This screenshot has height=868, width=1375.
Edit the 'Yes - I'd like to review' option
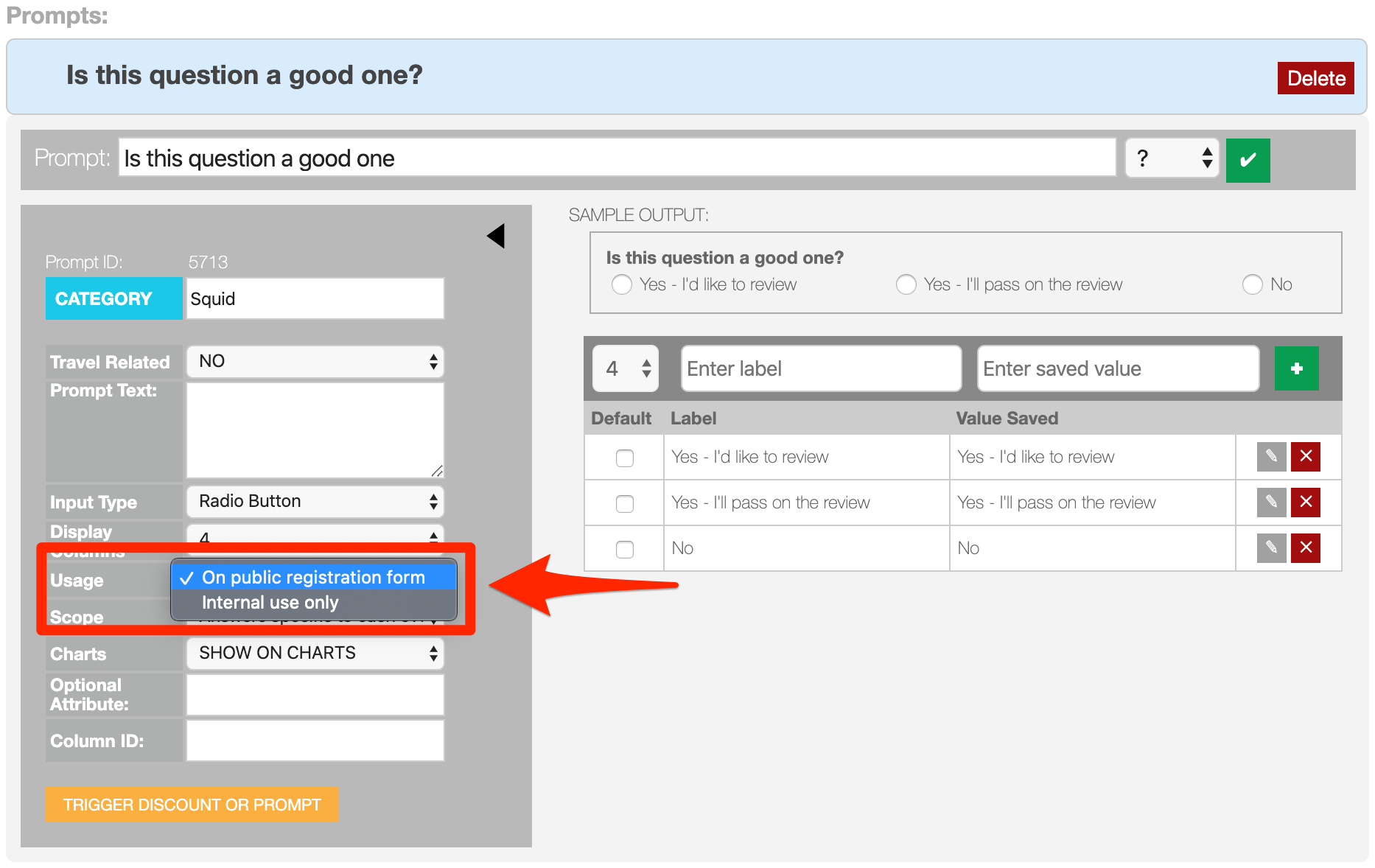tap(1271, 457)
